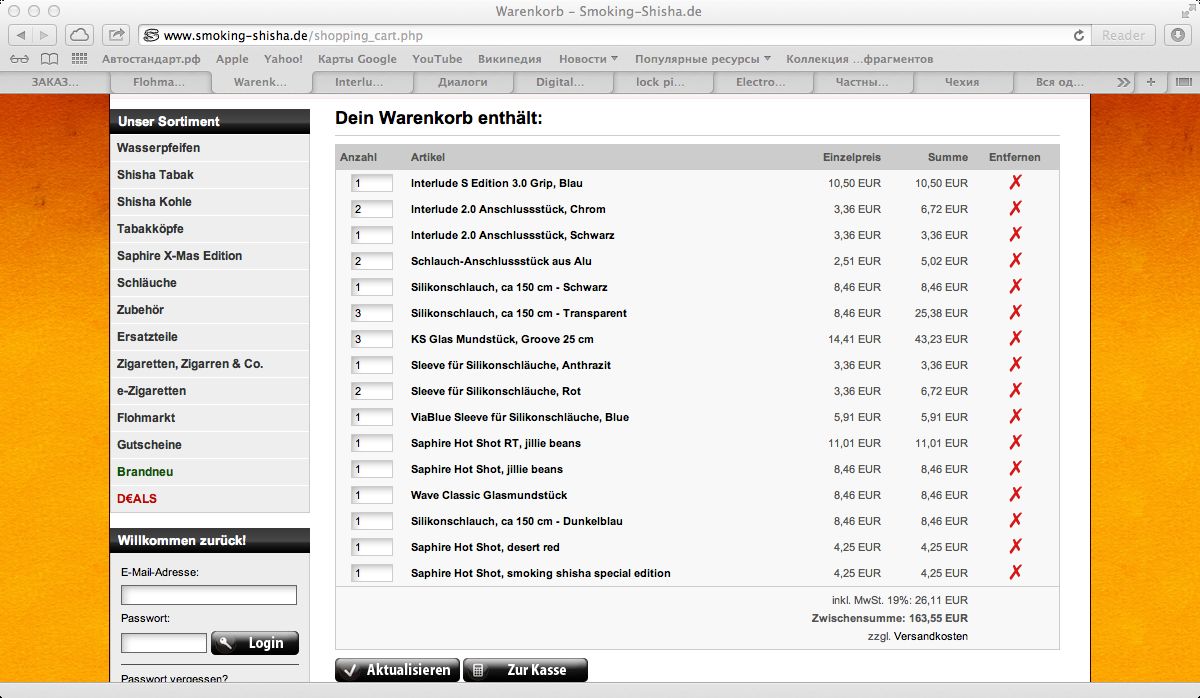Click the Passwort input field
Image resolution: width=1200 pixels, height=698 pixels.
click(164, 643)
